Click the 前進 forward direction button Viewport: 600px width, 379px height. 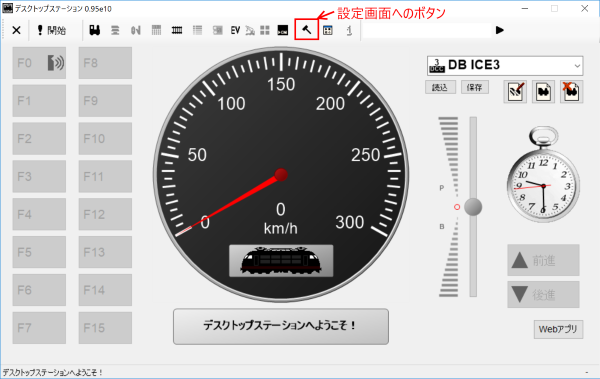point(543,260)
